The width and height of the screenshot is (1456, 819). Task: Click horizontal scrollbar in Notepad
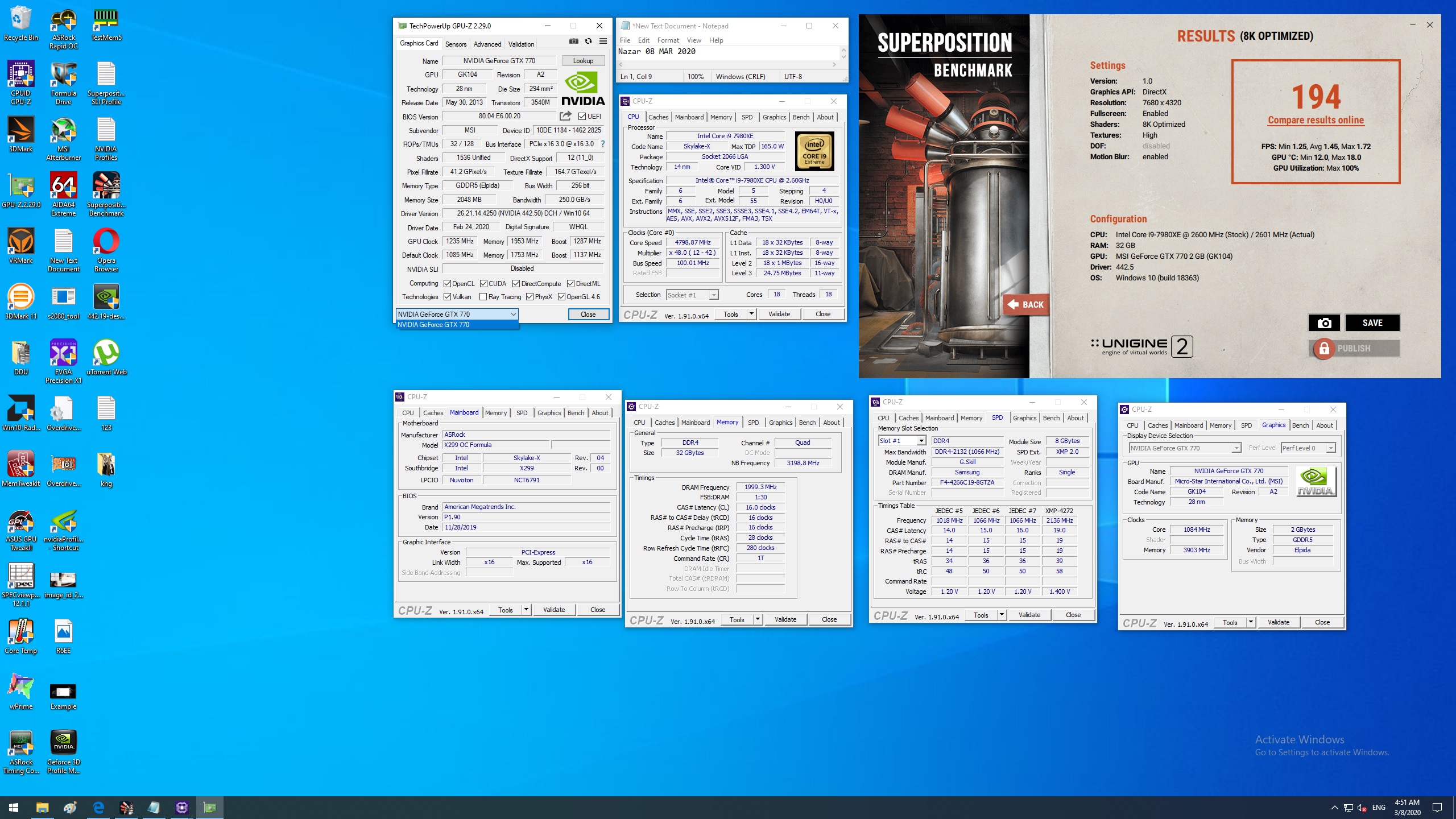(727, 65)
